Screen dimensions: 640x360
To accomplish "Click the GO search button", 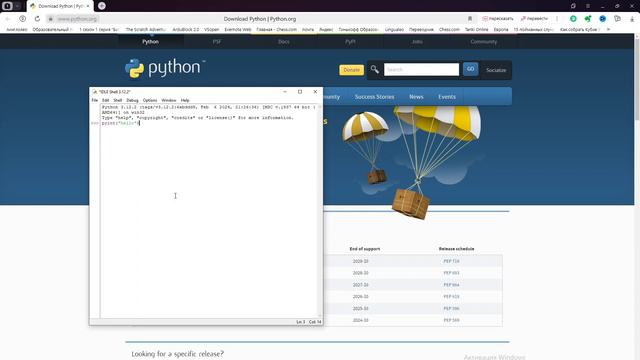I will coord(470,69).
